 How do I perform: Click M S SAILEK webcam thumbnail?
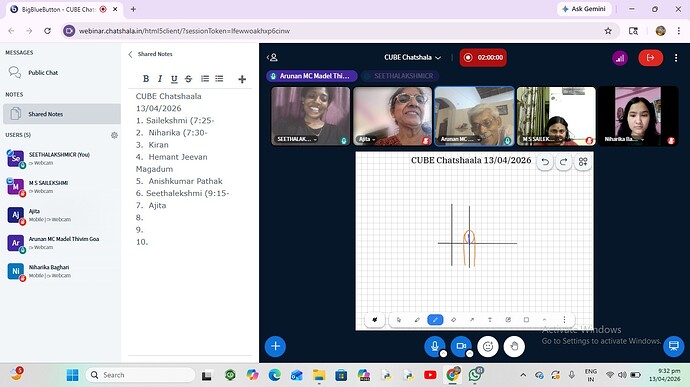(556, 116)
